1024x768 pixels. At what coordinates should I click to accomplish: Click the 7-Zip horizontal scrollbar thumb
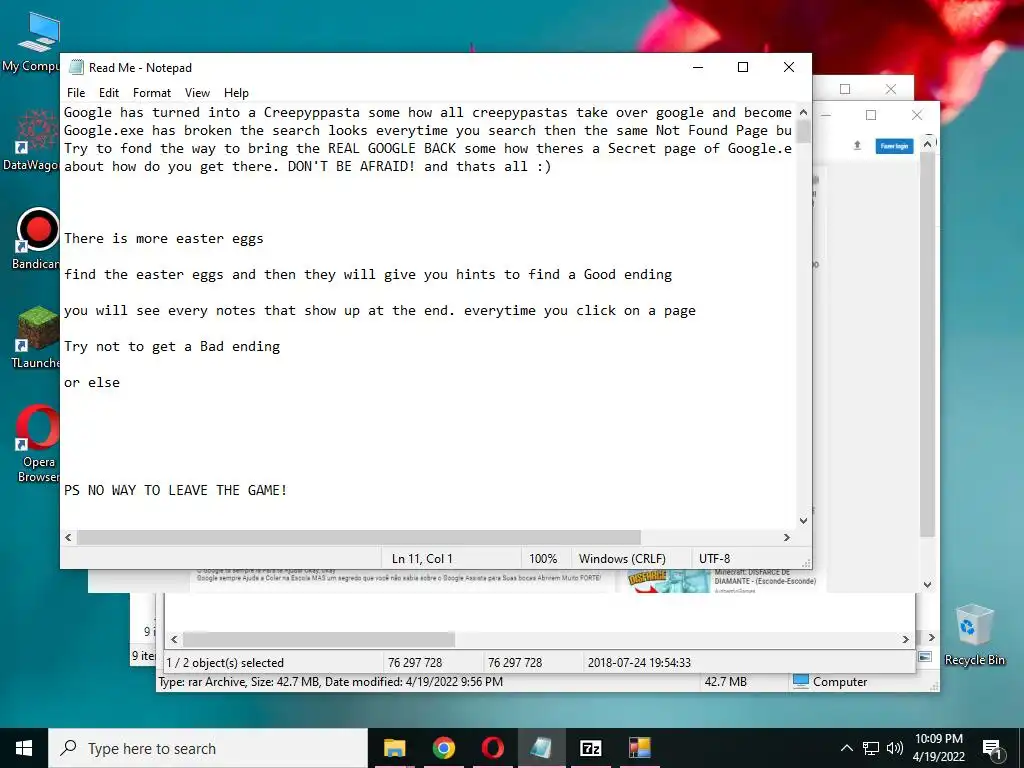point(319,639)
